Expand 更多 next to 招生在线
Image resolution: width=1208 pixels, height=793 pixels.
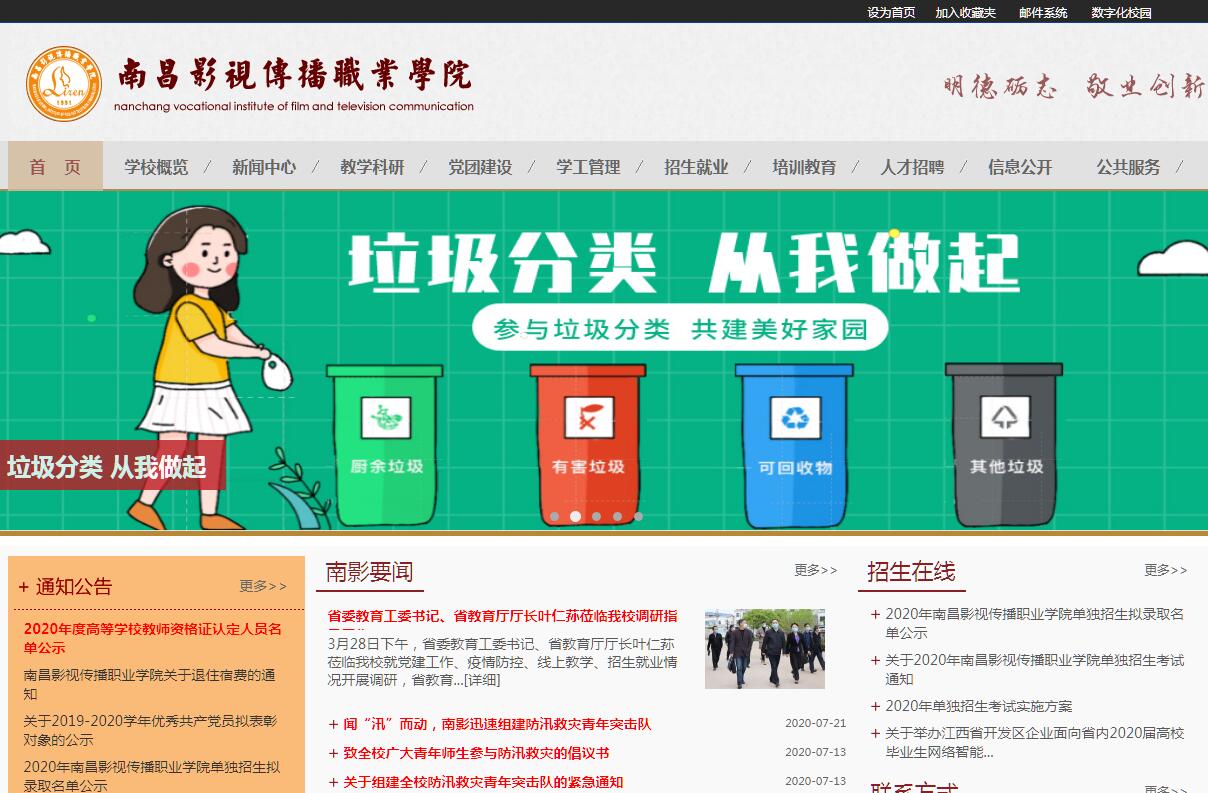pos(1166,570)
